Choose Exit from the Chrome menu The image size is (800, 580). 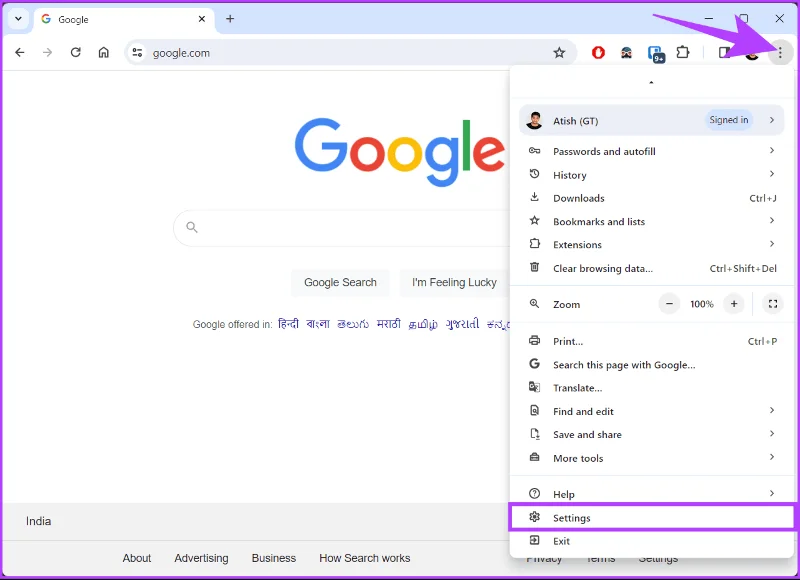tap(652, 541)
